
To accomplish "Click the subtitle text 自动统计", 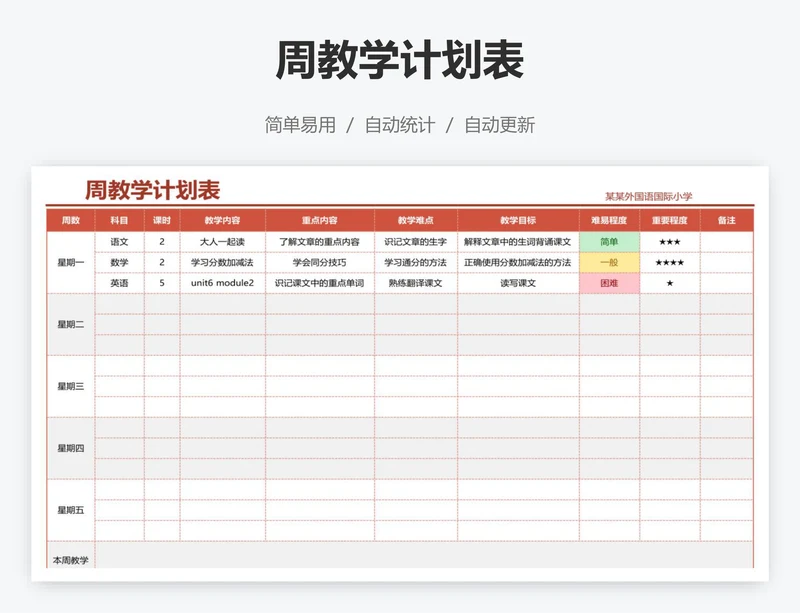I will [x=399, y=125].
